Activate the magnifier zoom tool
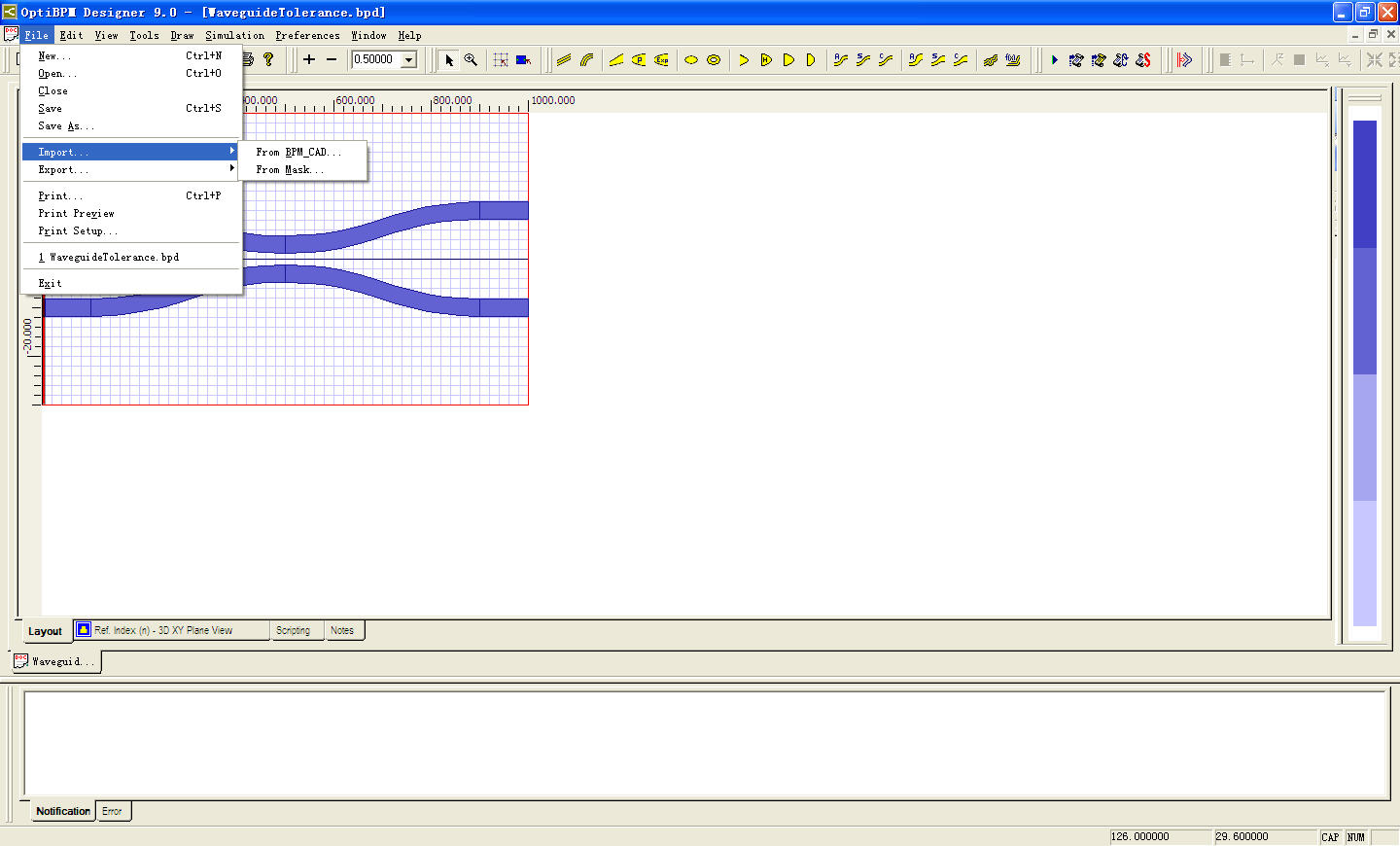The height and width of the screenshot is (846, 1400). tap(472, 59)
